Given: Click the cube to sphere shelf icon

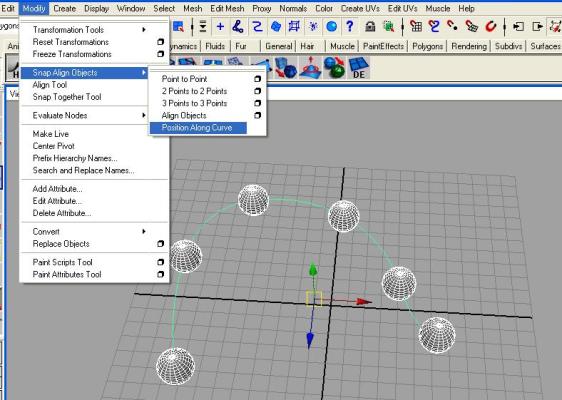Looking at the screenshot, I should 286,67.
